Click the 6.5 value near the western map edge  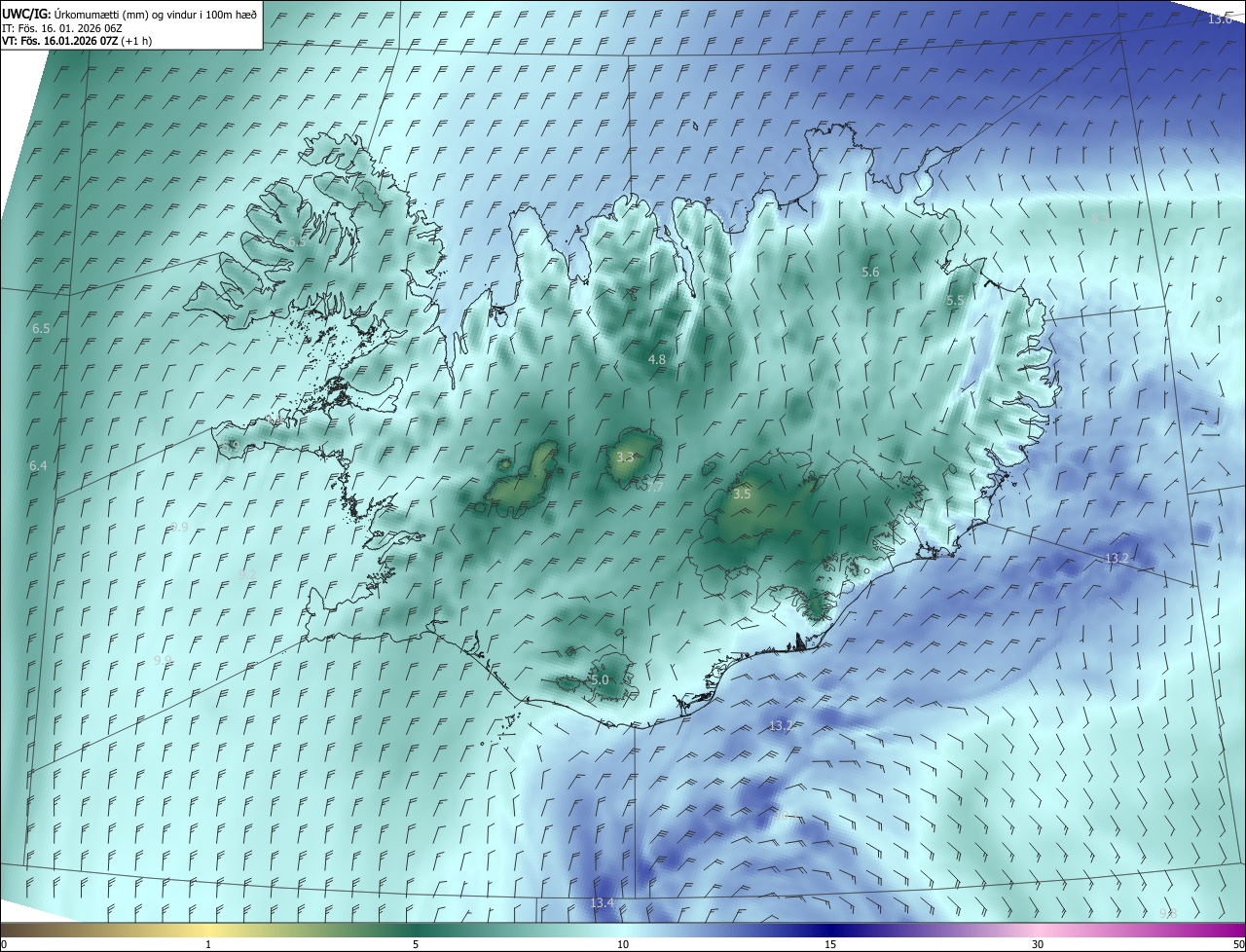click(41, 329)
